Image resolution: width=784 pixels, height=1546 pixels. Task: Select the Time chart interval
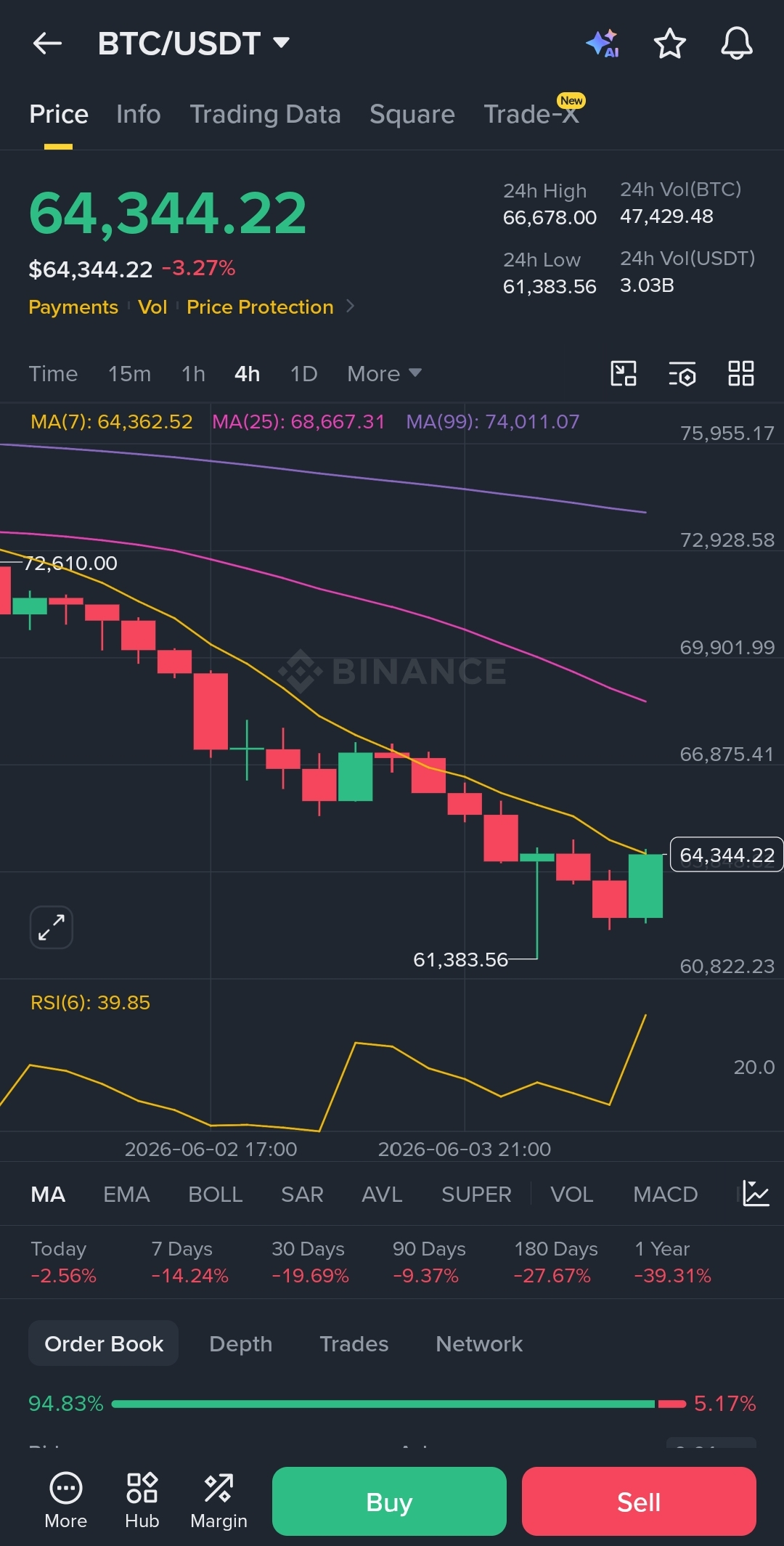53,373
